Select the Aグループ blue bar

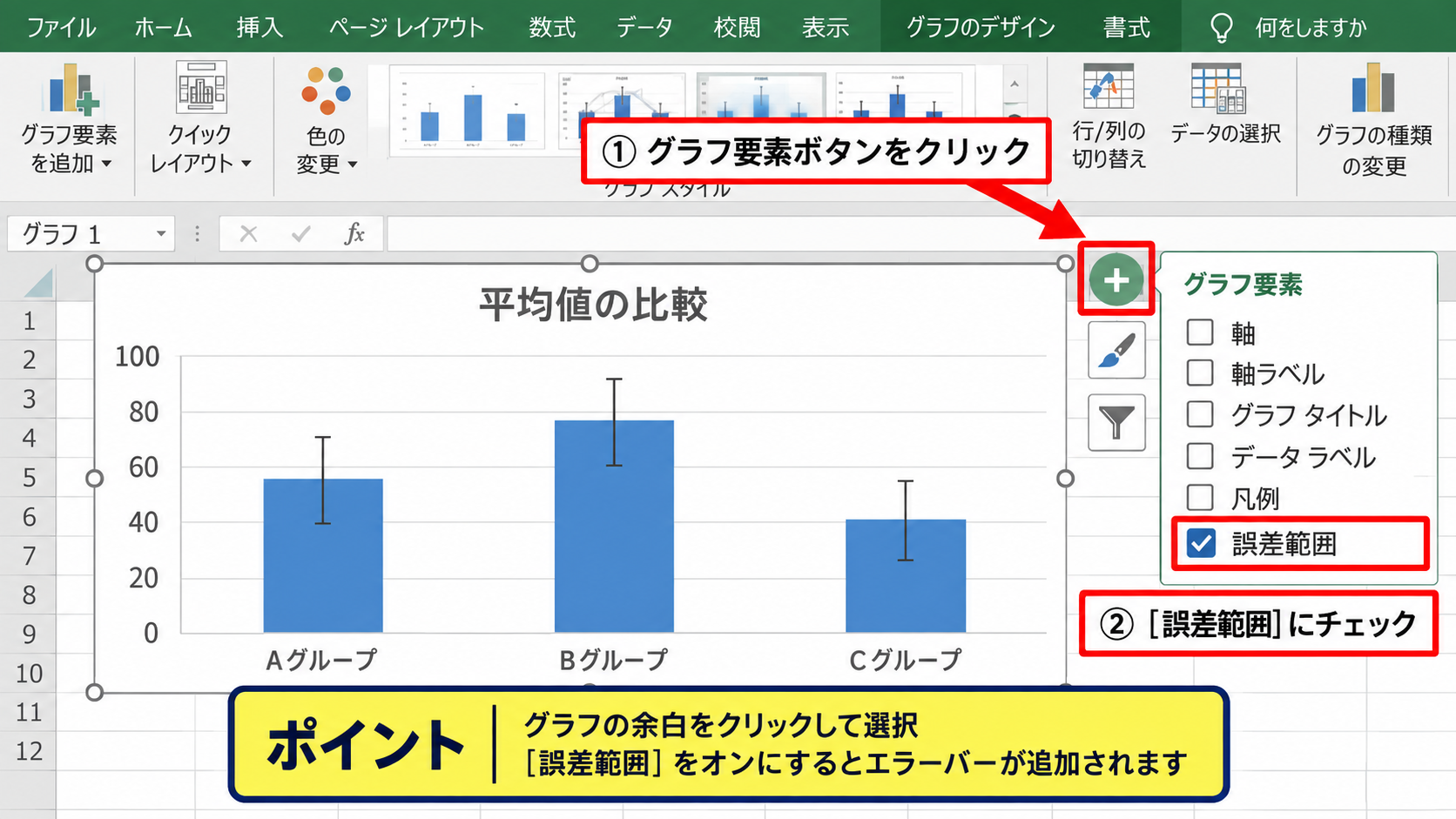[323, 555]
